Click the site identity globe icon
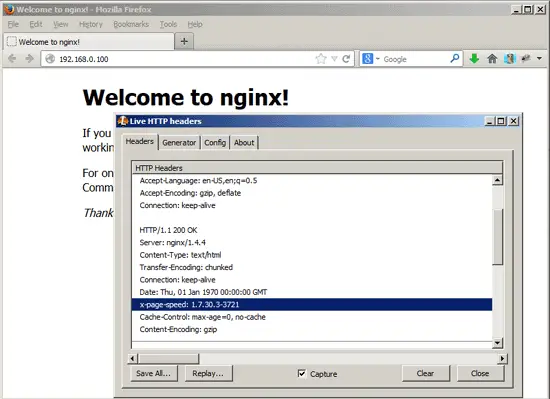Screen dimensions: 550x399 [x=50, y=59]
